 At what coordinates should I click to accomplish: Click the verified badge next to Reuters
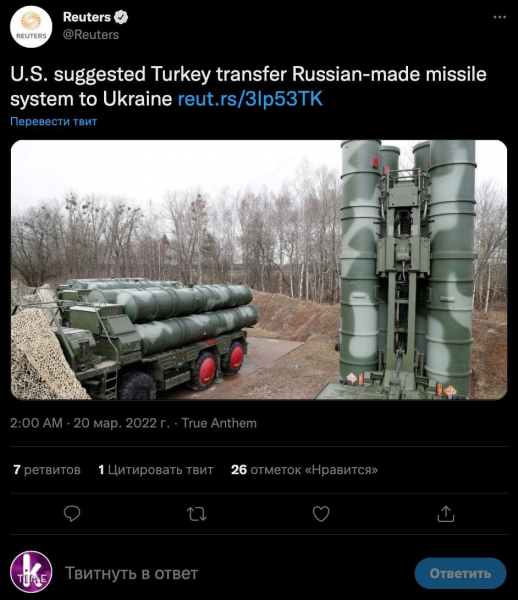(121, 17)
